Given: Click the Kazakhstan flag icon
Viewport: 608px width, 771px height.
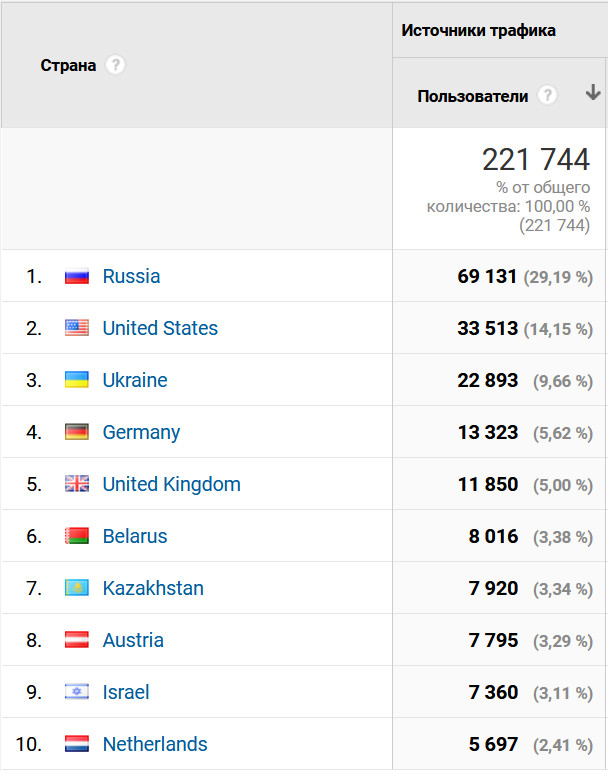Looking at the screenshot, I should (77, 588).
